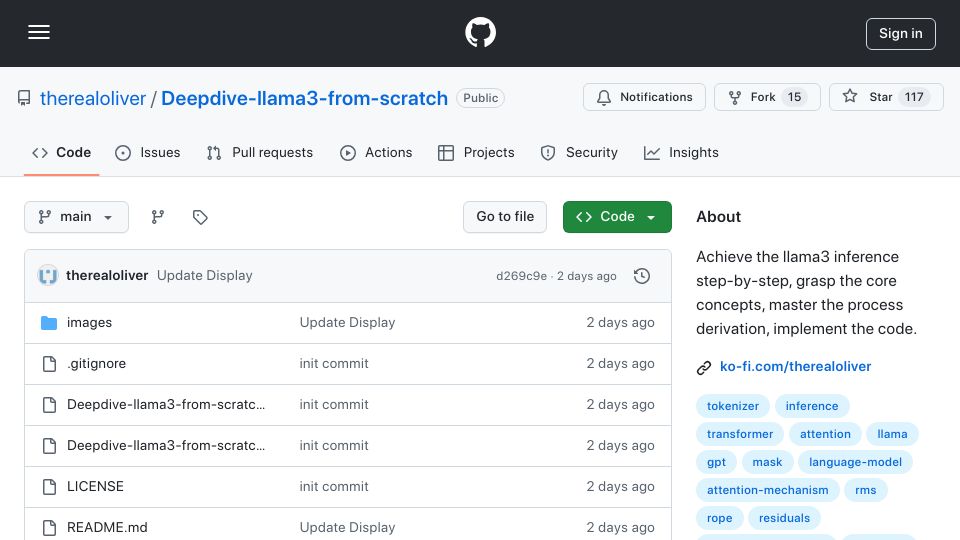The height and width of the screenshot is (540, 960).
Task: Open therealoliver commit author link
Action: click(107, 276)
